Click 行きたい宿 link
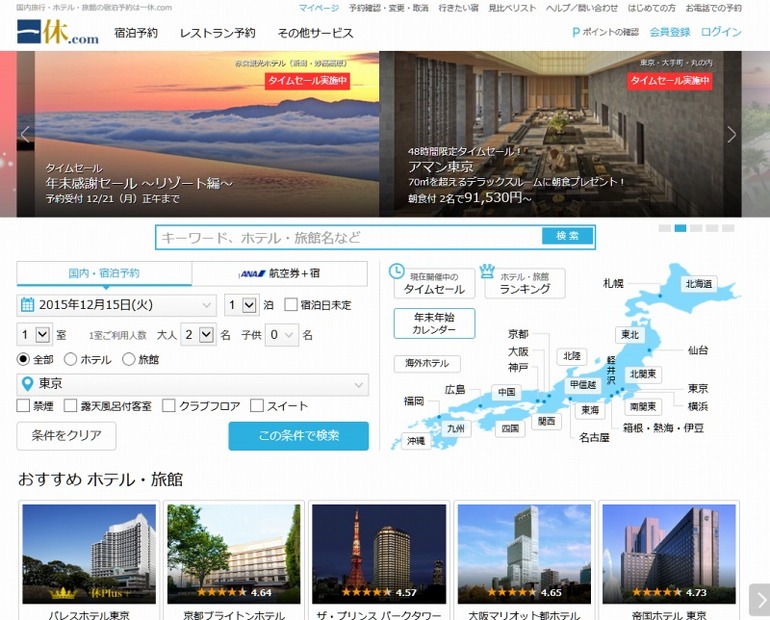 click(458, 8)
